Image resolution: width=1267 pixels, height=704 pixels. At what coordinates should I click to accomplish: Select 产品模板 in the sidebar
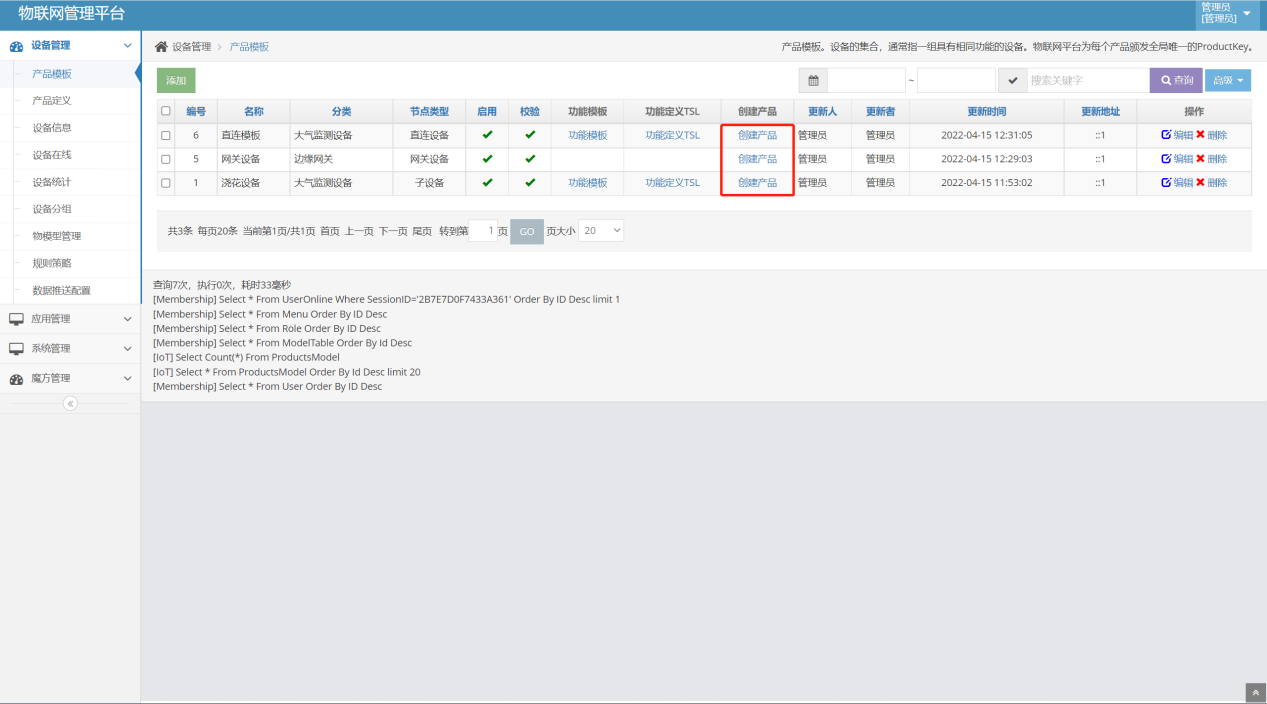(52, 74)
